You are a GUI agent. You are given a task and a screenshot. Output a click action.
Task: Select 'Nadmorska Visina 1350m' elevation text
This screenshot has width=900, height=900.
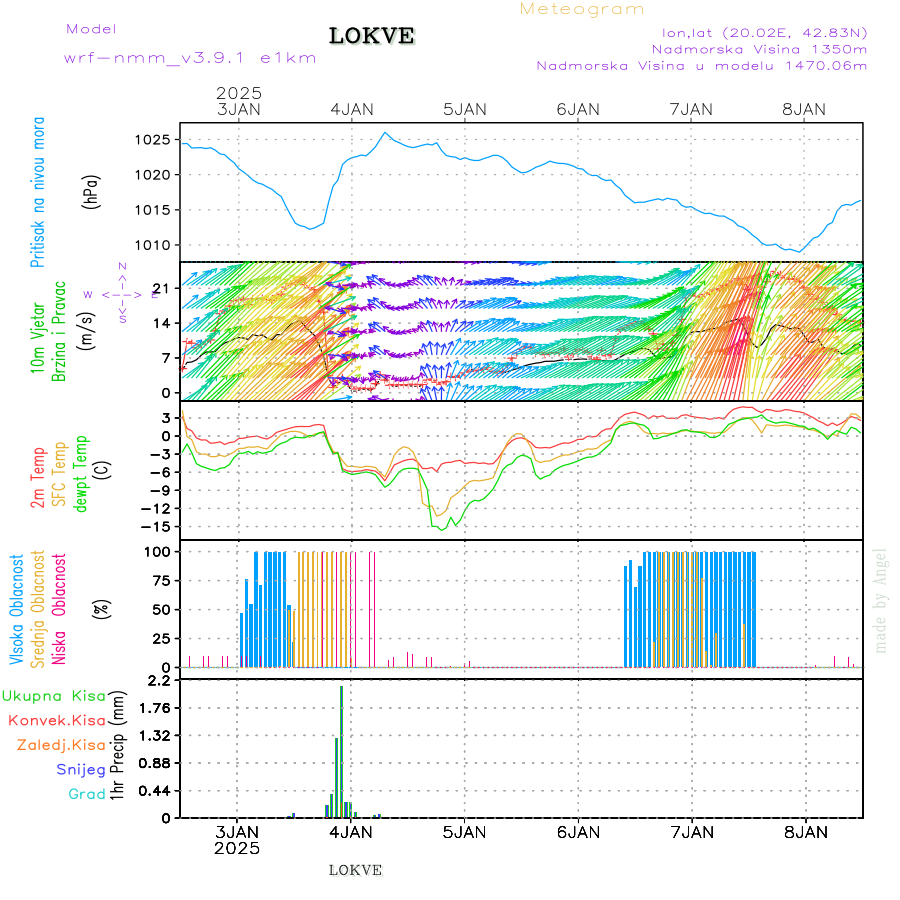(759, 49)
